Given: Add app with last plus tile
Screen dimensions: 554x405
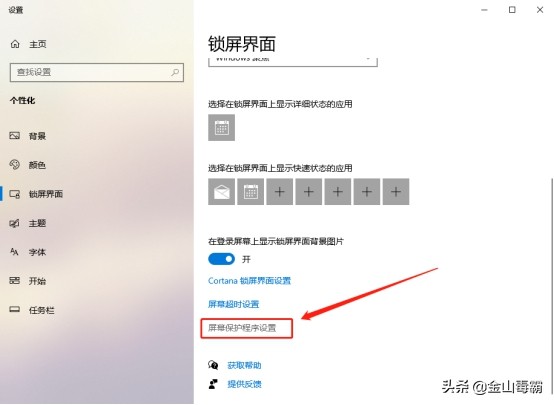Looking at the screenshot, I should tap(396, 192).
